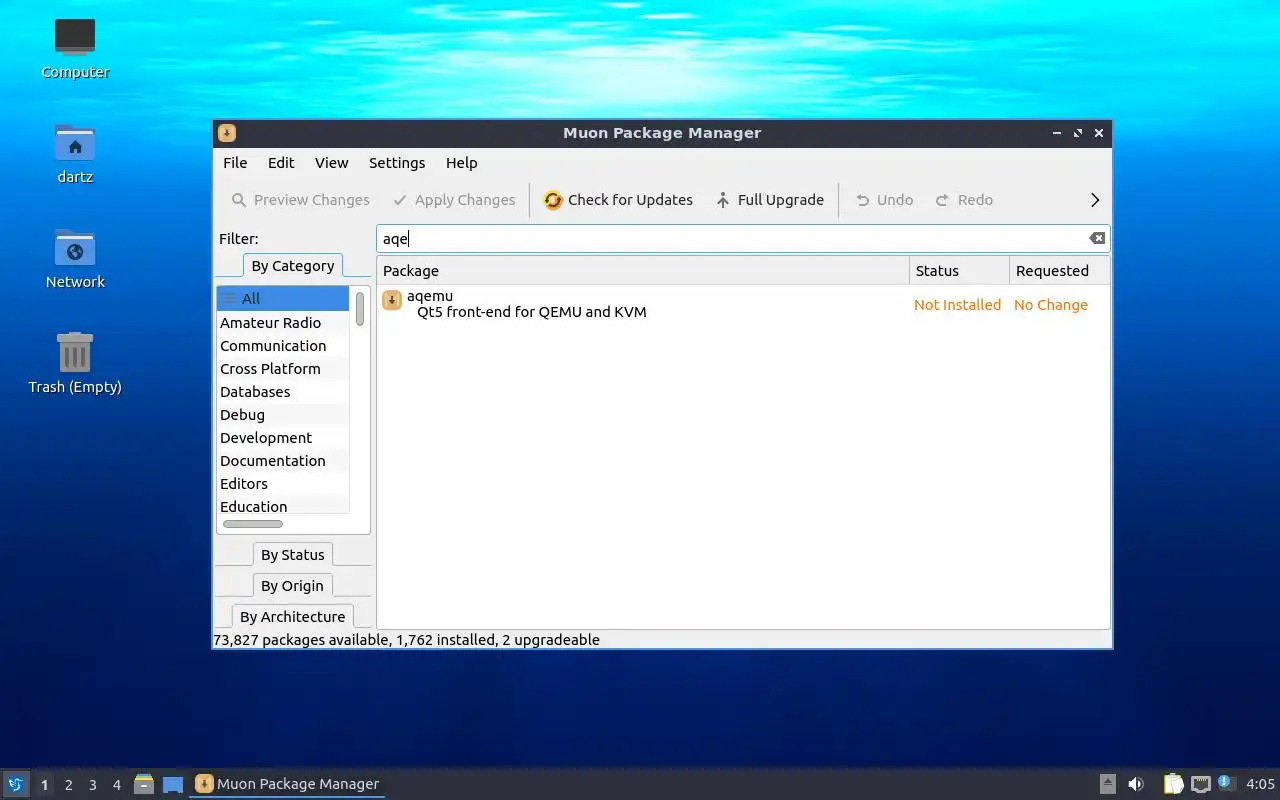Image resolution: width=1280 pixels, height=800 pixels.
Task: Expand the By Origin filter section
Action: point(293,586)
